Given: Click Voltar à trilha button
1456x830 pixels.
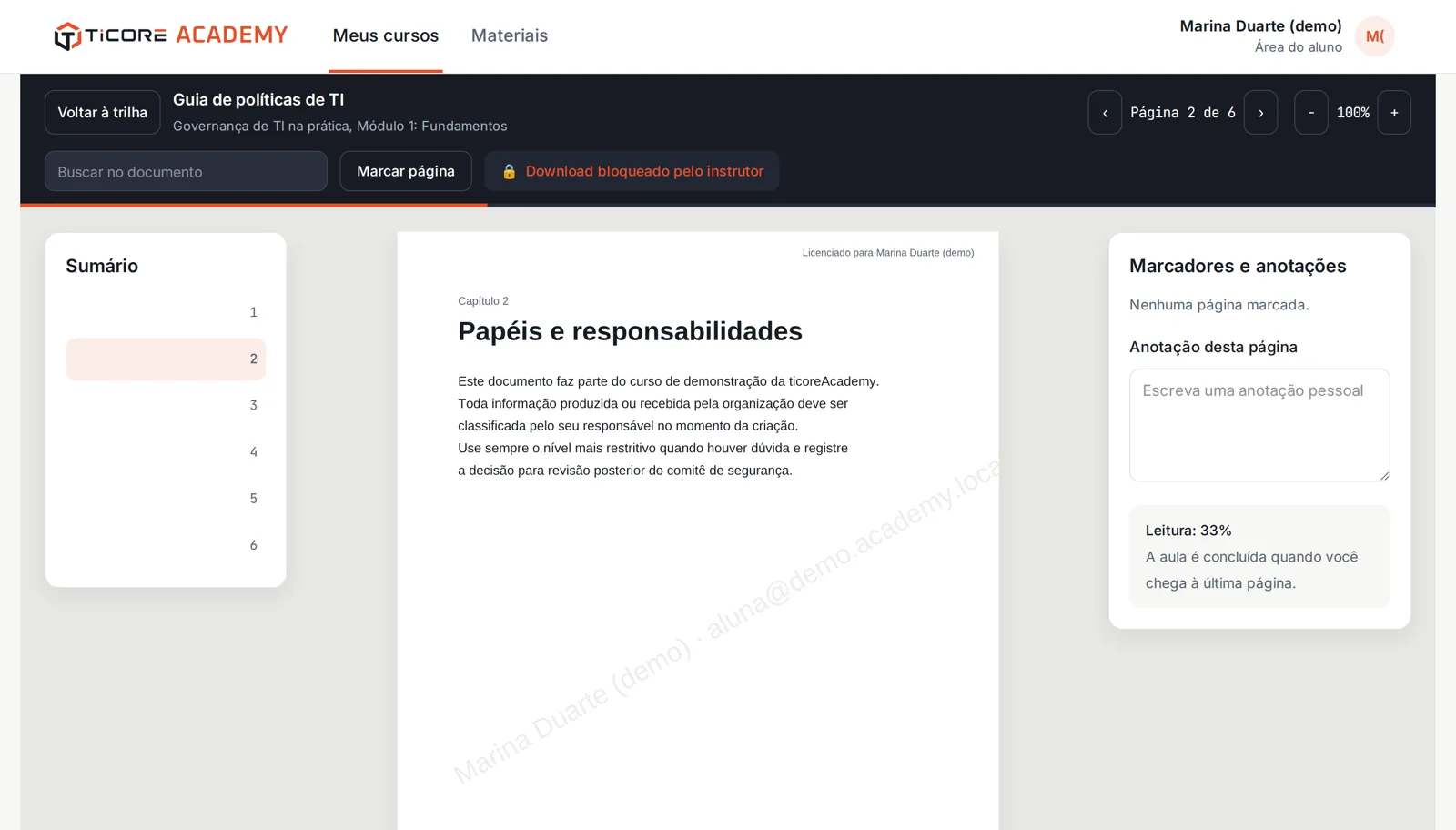Looking at the screenshot, I should pos(103,113).
